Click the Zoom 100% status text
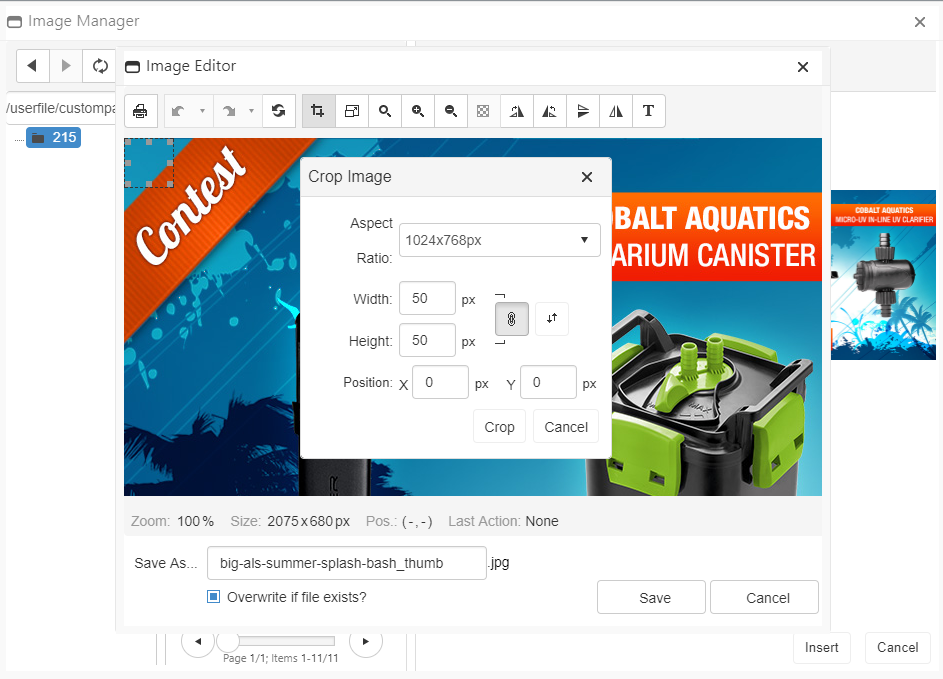This screenshot has width=943, height=679. [173, 521]
